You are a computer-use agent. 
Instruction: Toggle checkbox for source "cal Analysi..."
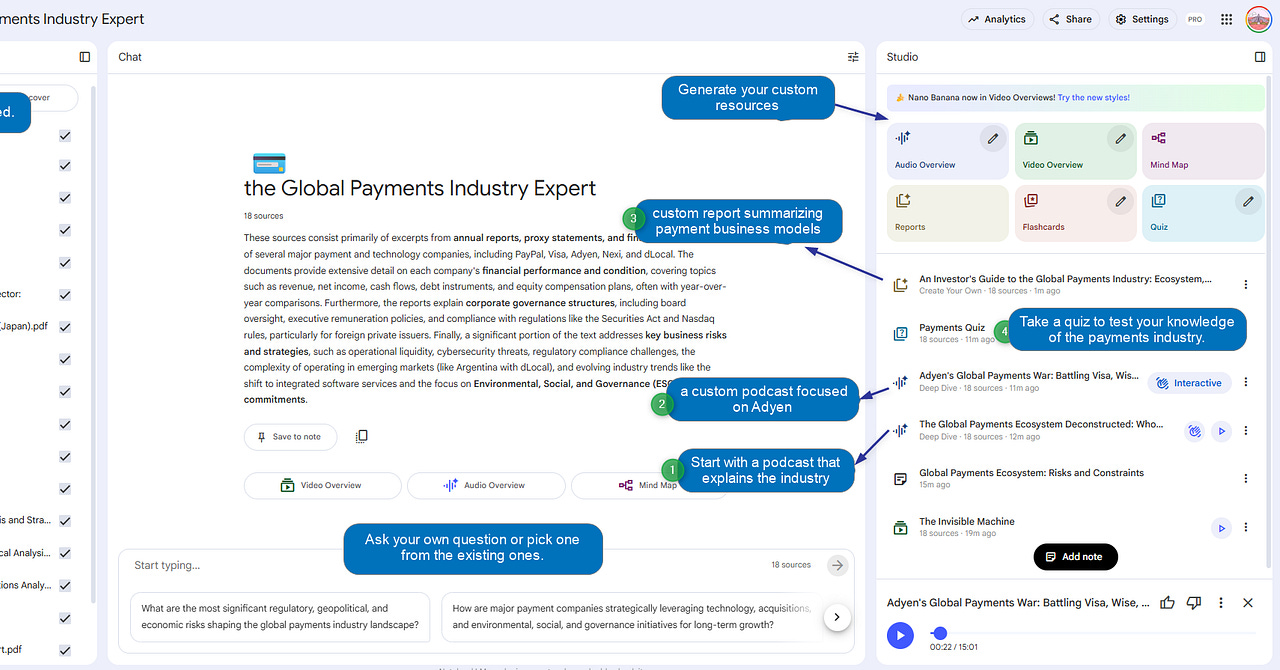tap(65, 553)
